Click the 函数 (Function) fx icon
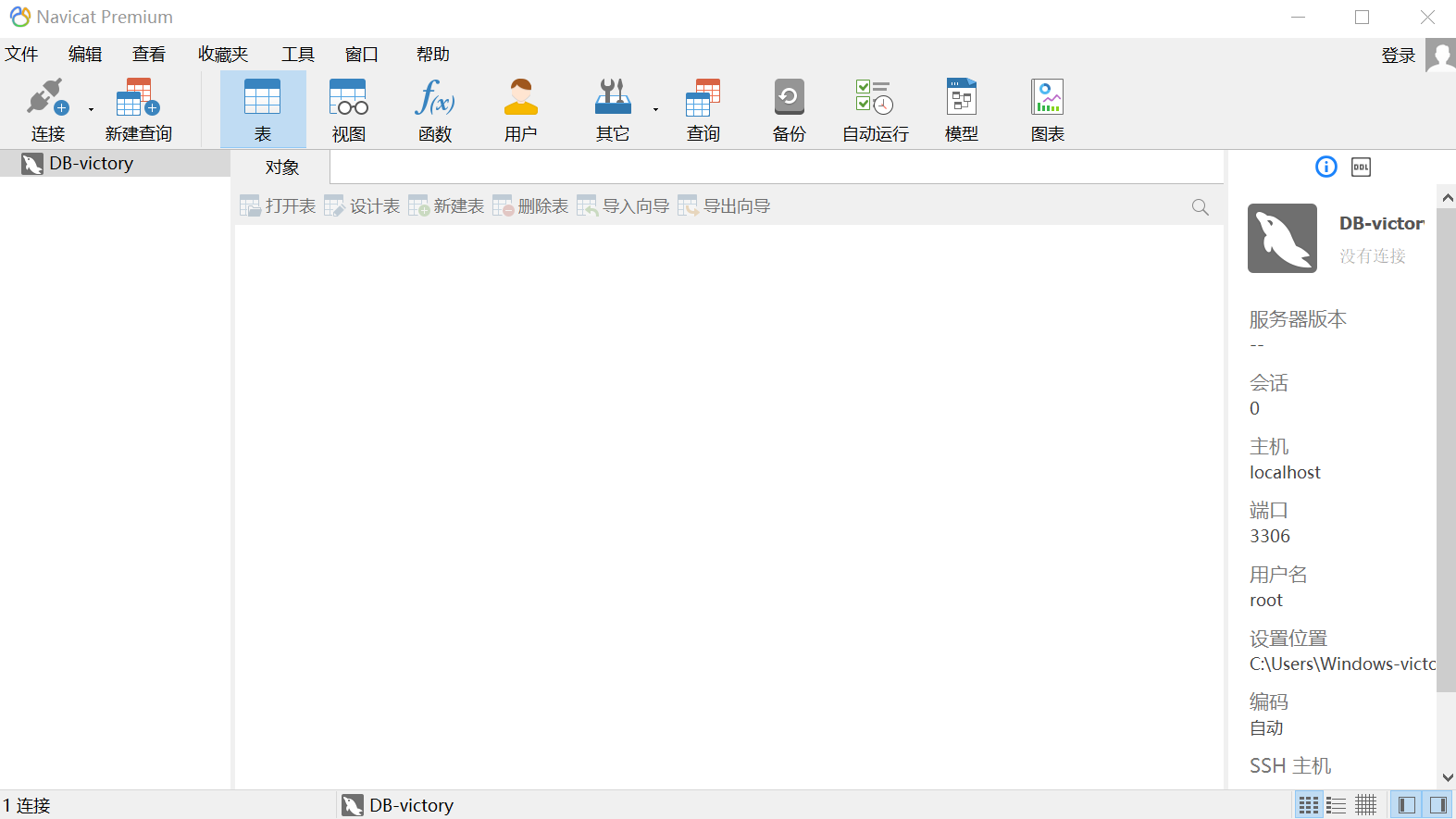1456x819 pixels. point(435,110)
